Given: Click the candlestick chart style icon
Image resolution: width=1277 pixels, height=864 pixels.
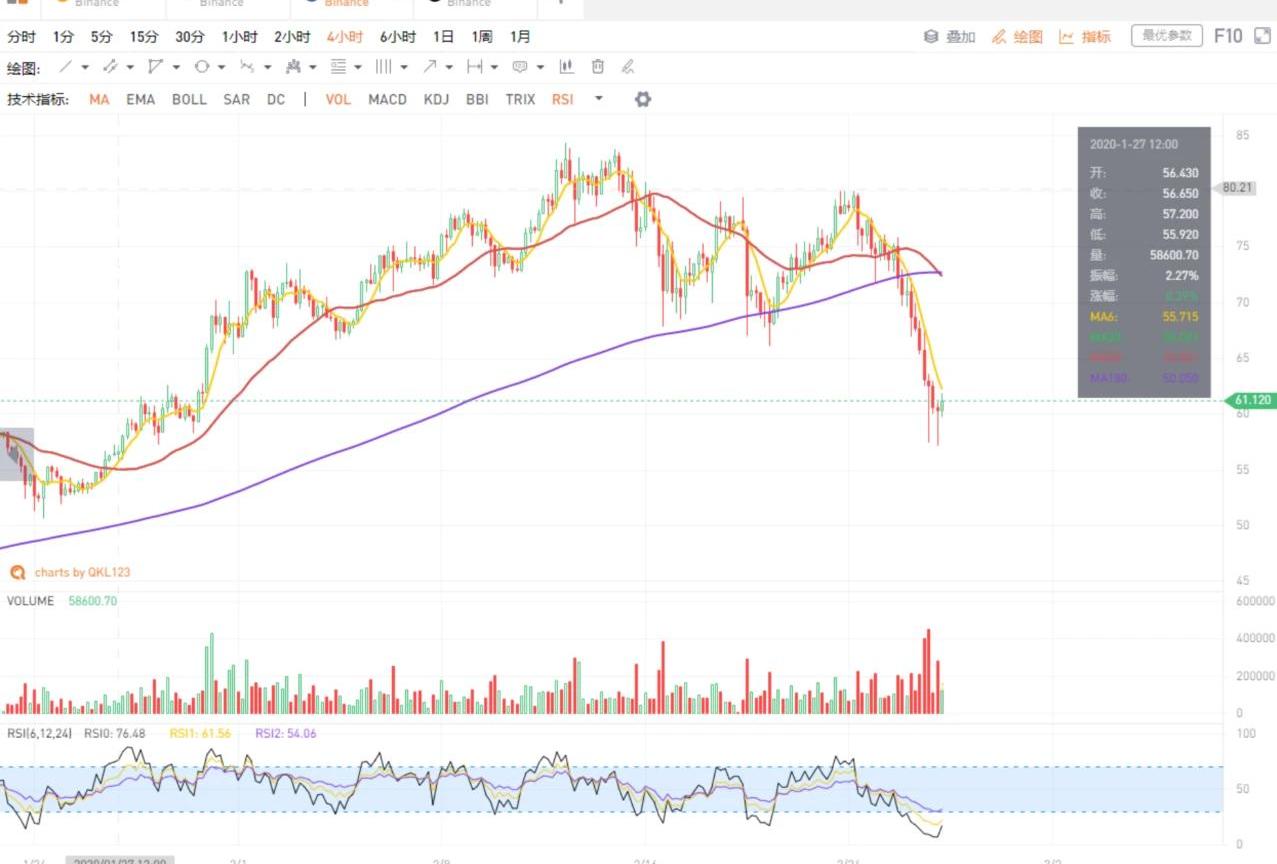Looking at the screenshot, I should [567, 67].
